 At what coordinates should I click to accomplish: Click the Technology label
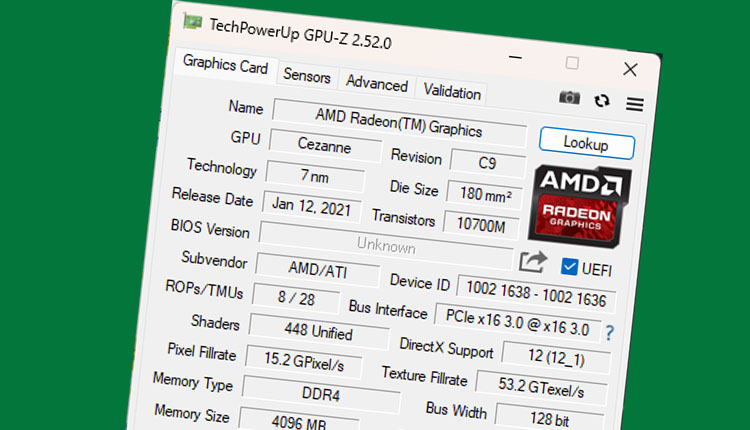point(222,167)
